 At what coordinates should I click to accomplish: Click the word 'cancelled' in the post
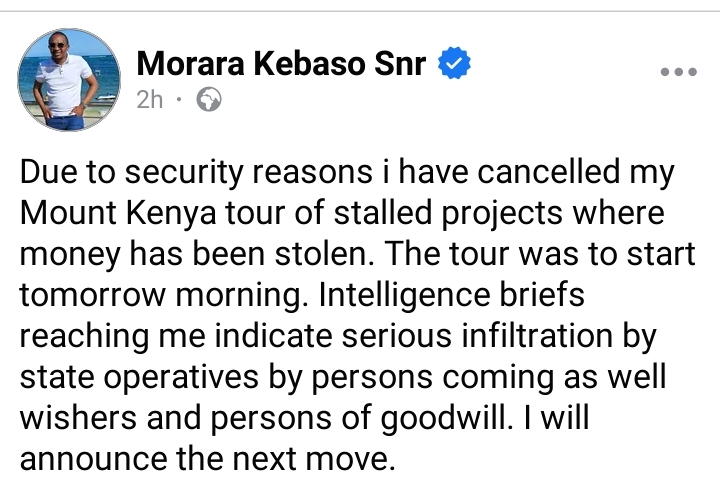coord(549,171)
